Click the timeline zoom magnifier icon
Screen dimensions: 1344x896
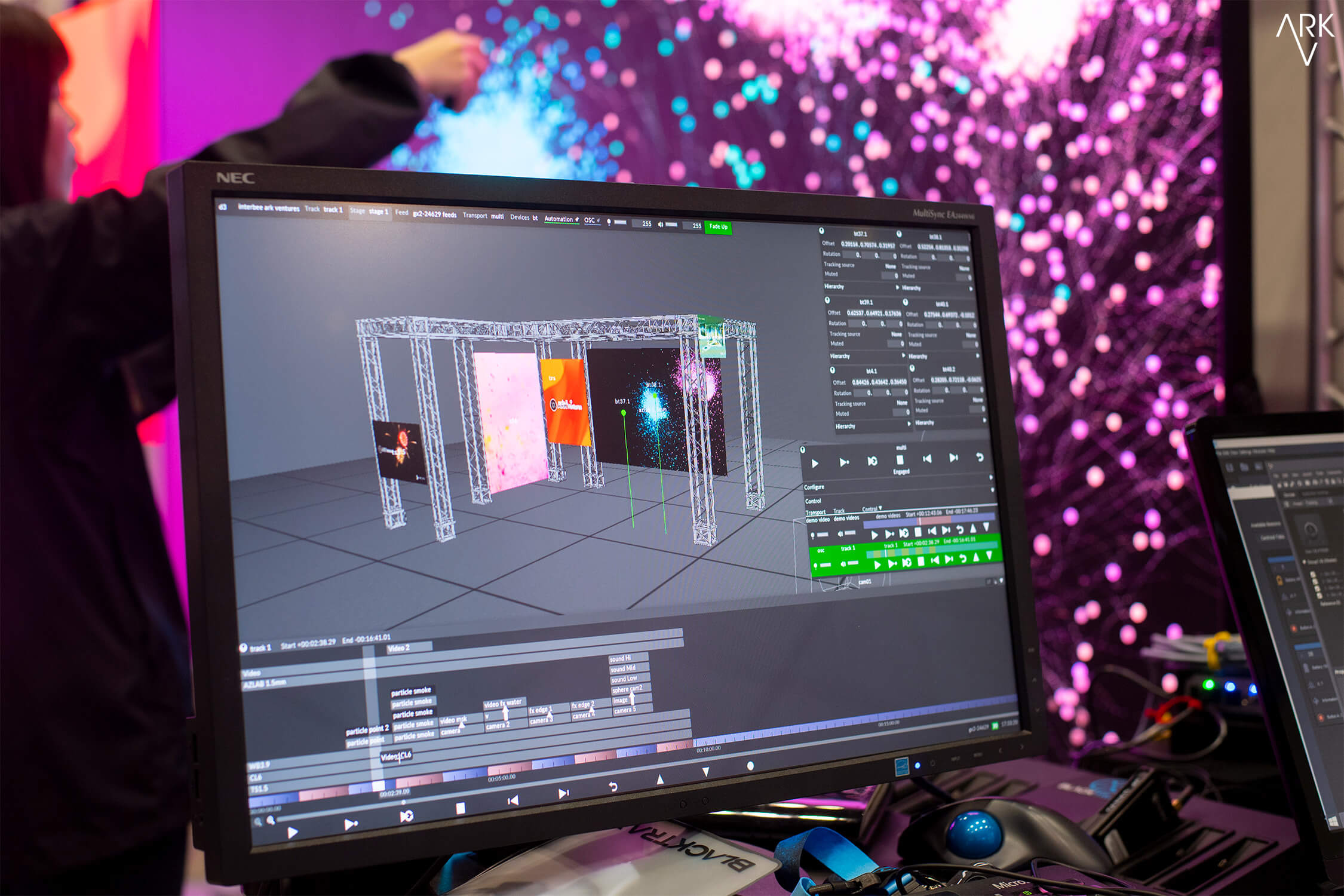(x=271, y=821)
